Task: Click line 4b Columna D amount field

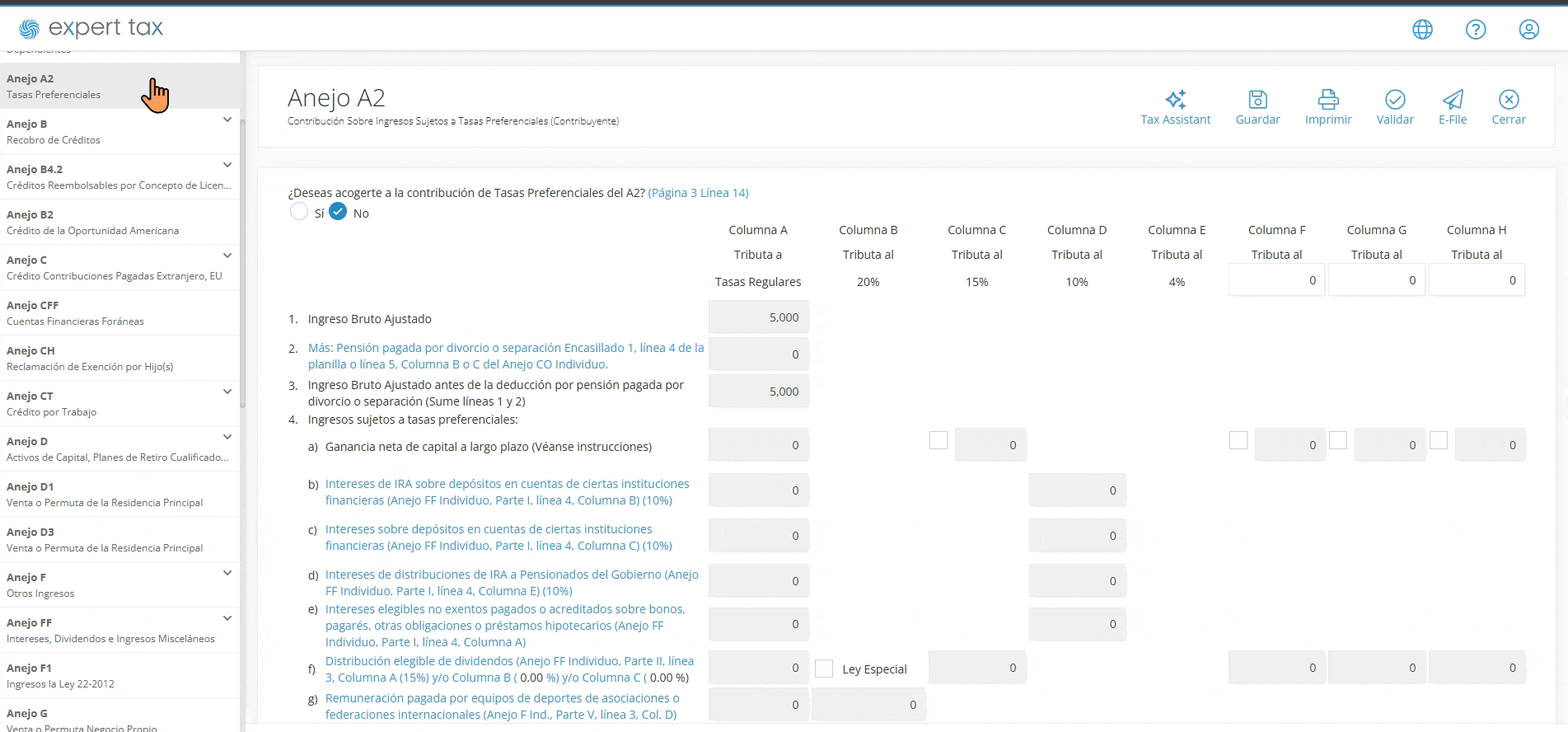Action: (1077, 490)
